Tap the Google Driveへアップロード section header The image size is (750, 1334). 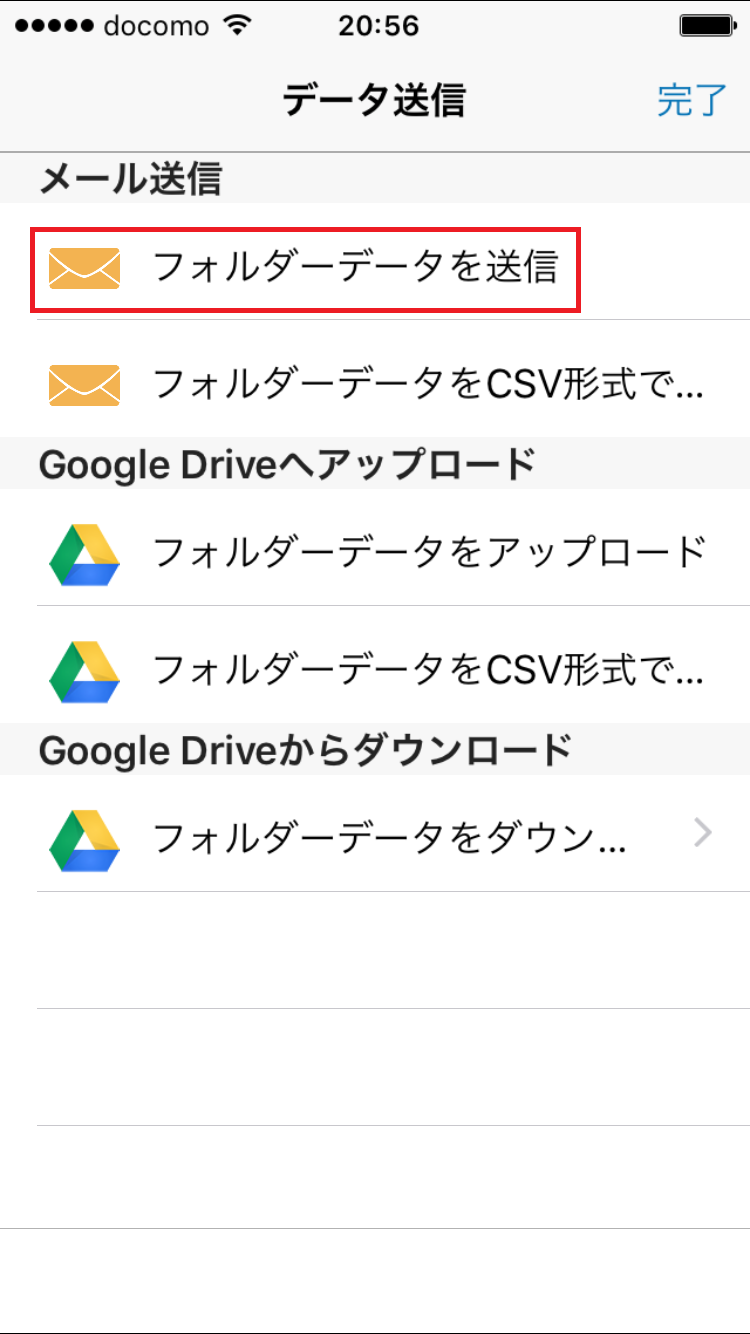[x=287, y=464]
